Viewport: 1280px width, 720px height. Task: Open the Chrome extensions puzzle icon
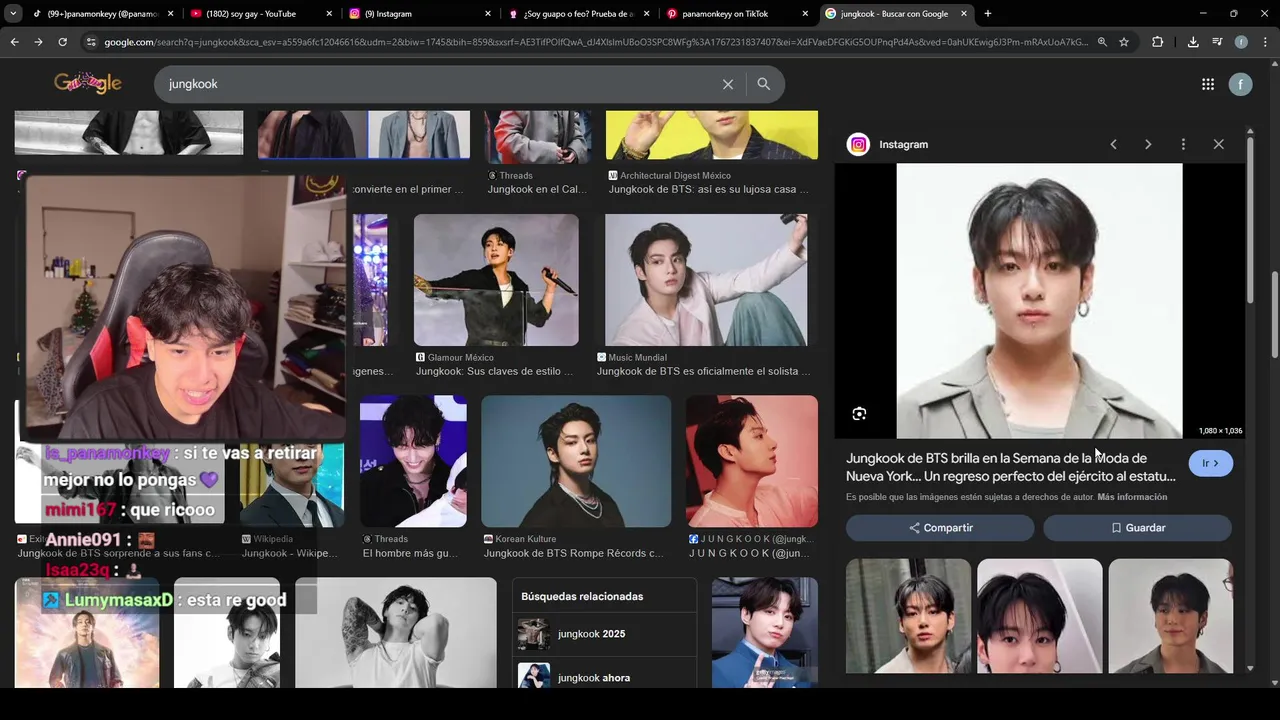1158,42
